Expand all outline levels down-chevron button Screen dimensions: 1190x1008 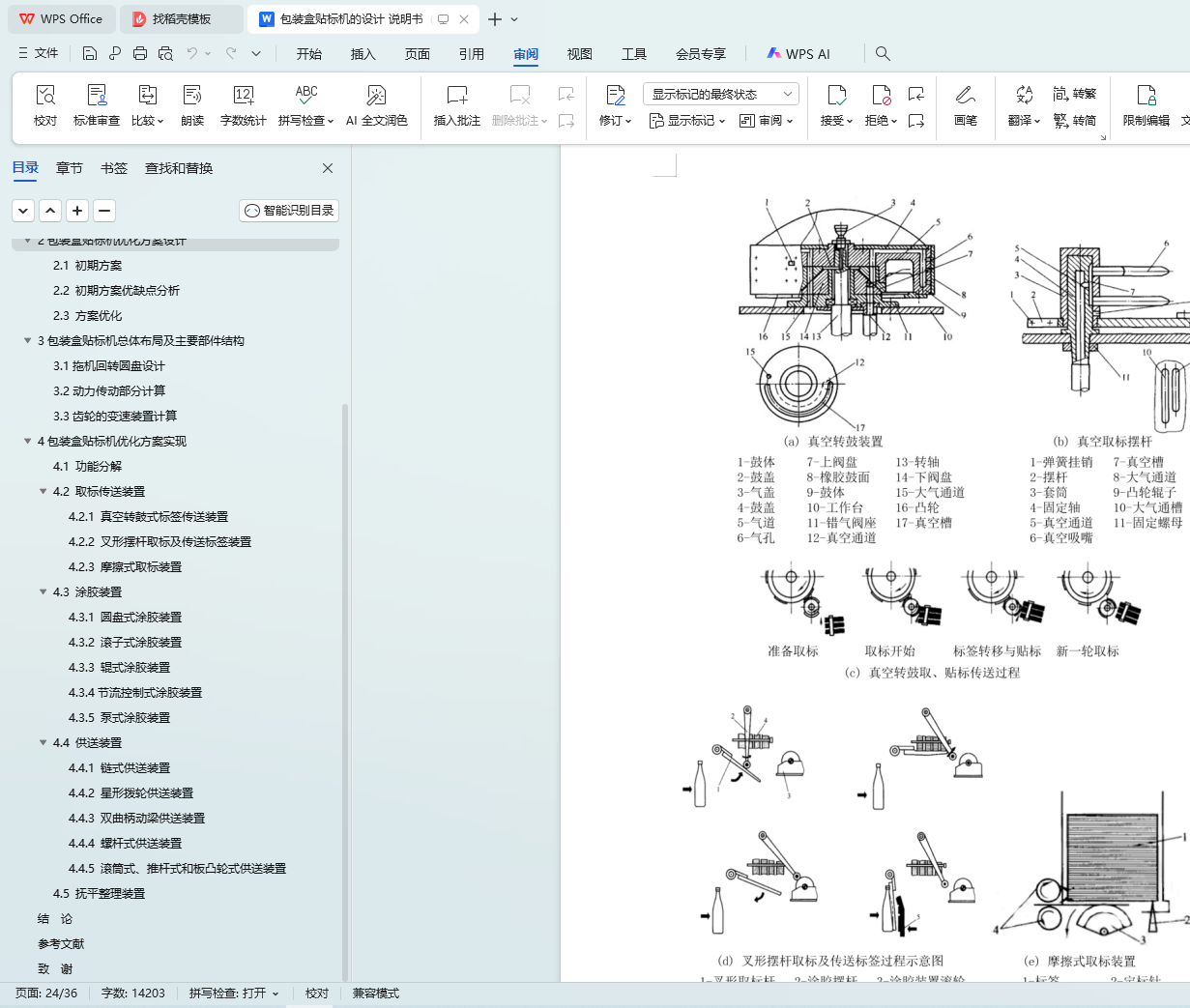[x=23, y=210]
